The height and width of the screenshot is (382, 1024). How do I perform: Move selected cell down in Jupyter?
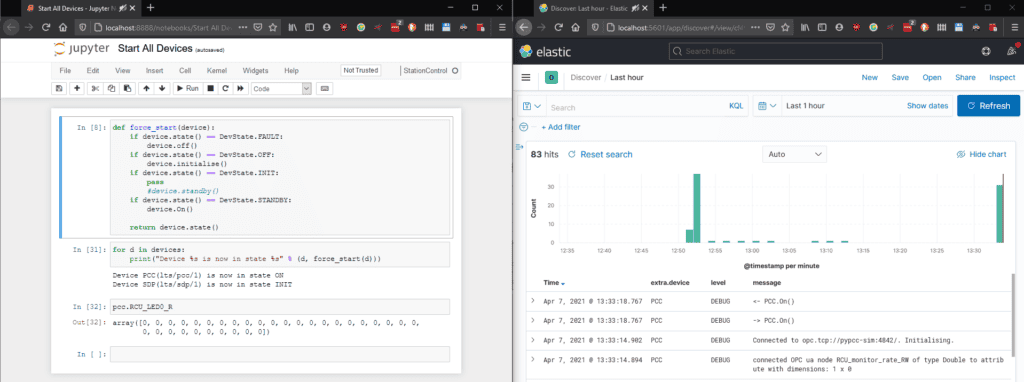[162, 88]
